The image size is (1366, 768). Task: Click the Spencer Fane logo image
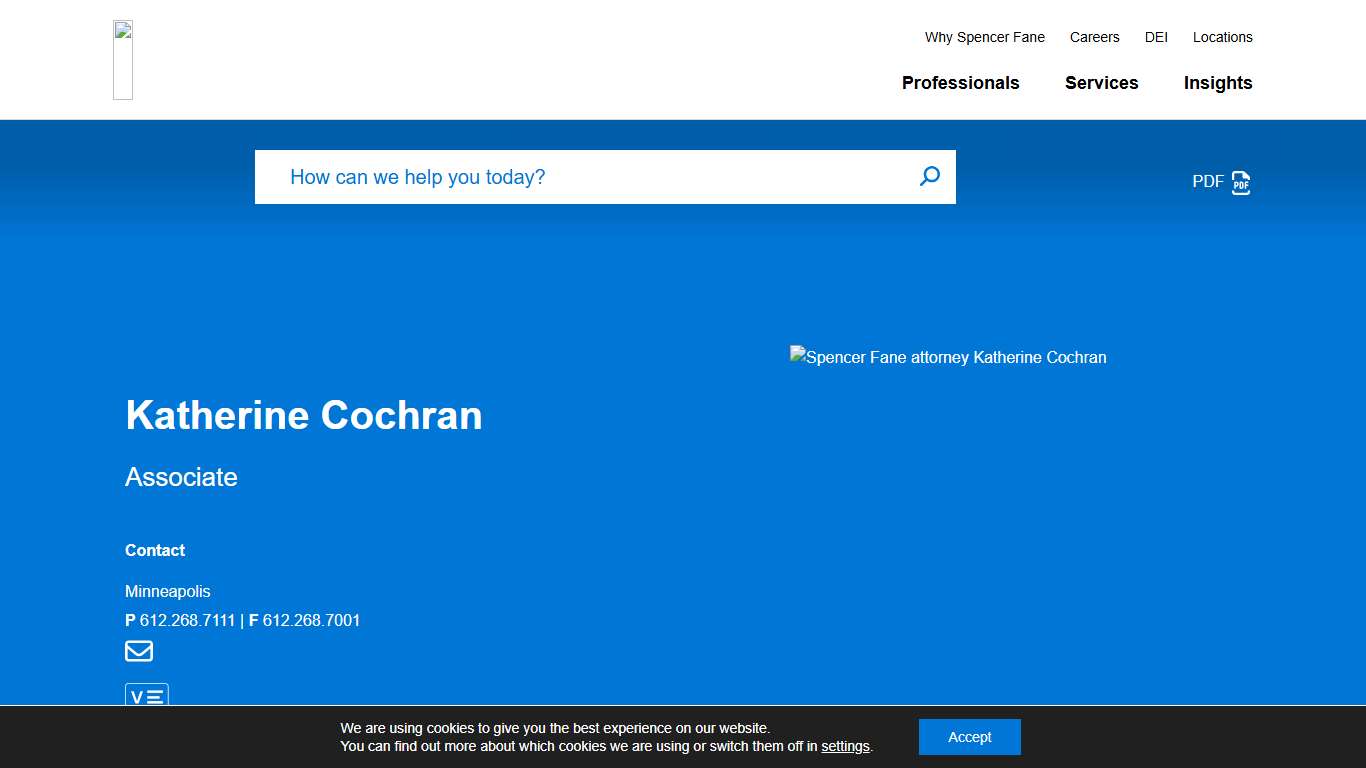pyautogui.click(x=123, y=60)
